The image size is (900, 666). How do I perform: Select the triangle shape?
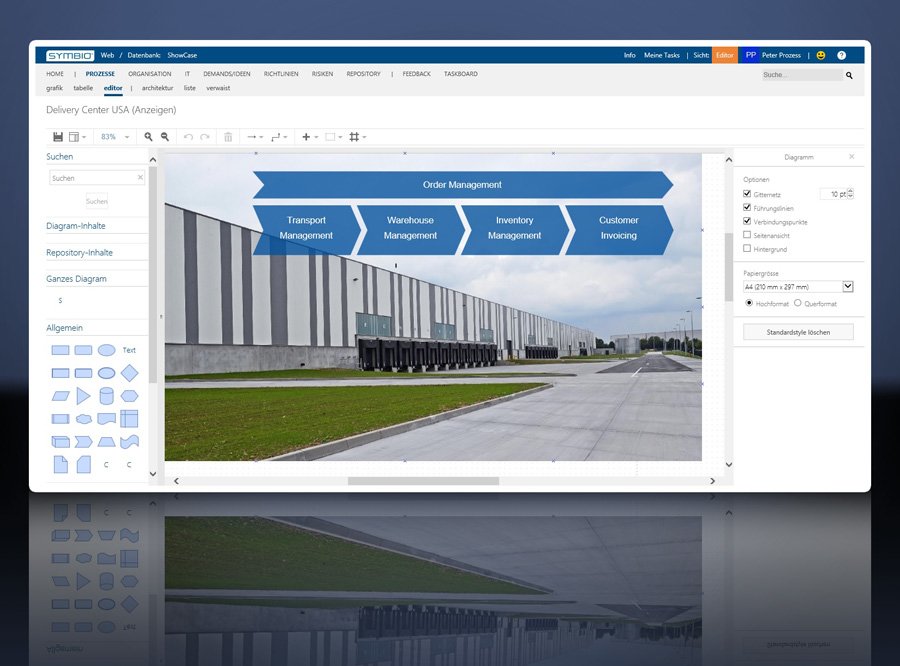pyautogui.click(x=83, y=396)
